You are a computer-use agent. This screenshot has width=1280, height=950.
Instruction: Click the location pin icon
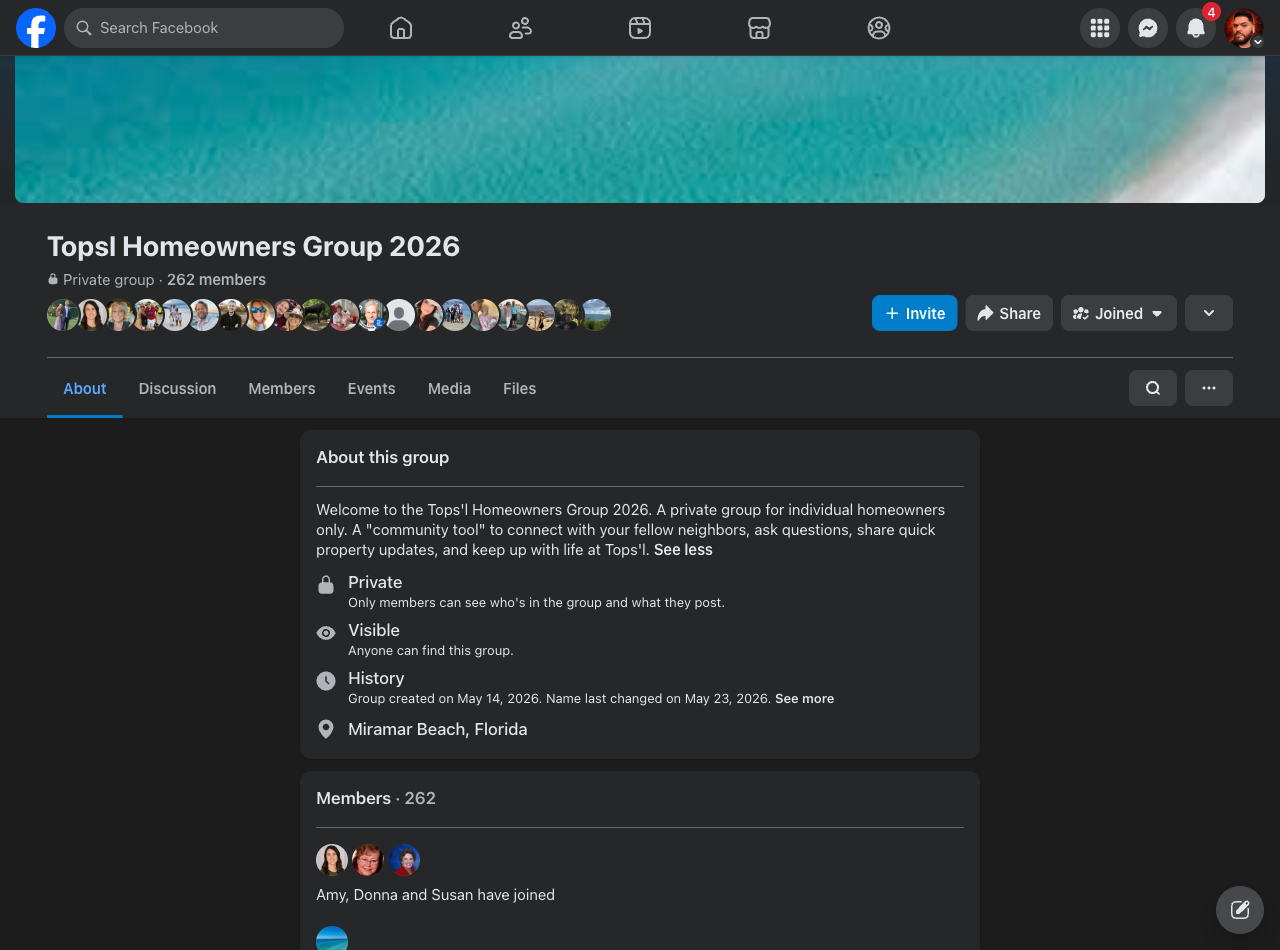pos(326,729)
